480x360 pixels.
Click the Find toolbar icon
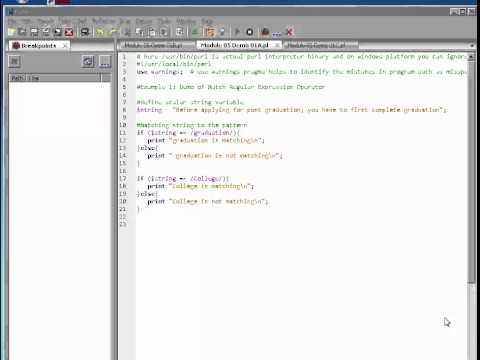point(180,32)
